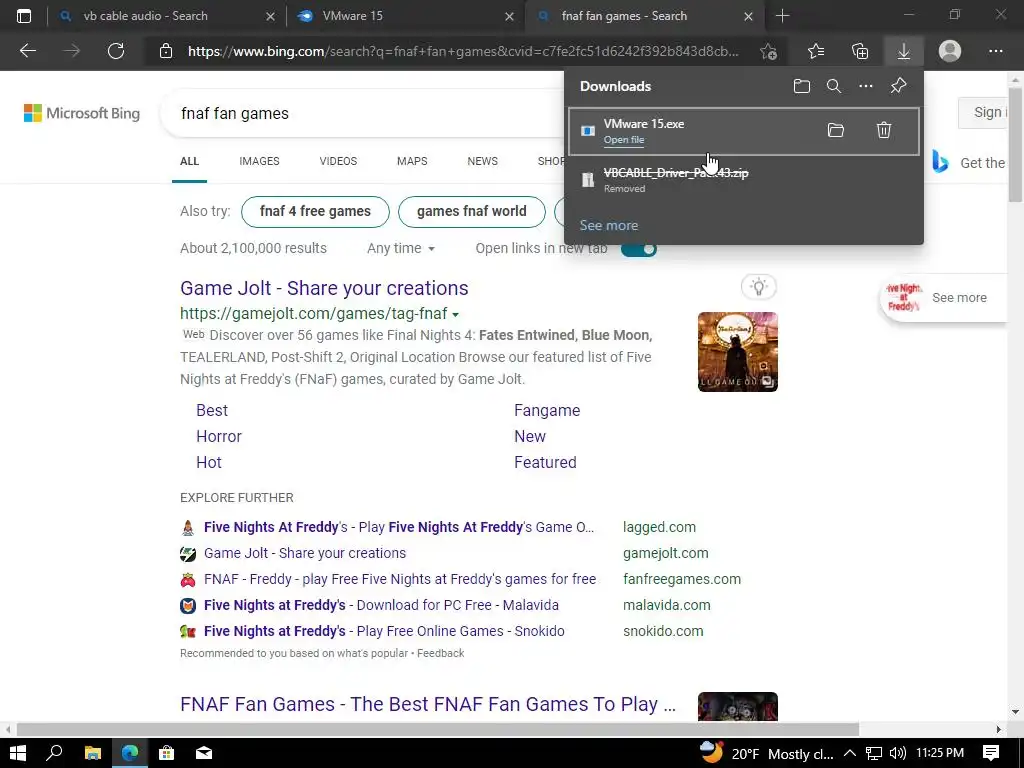
Task: Click the browser address bar URL
Action: pyautogui.click(x=463, y=51)
